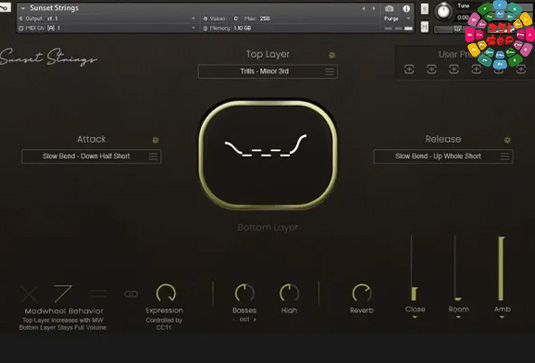Open the Output st.1 dropdown

click(107, 18)
